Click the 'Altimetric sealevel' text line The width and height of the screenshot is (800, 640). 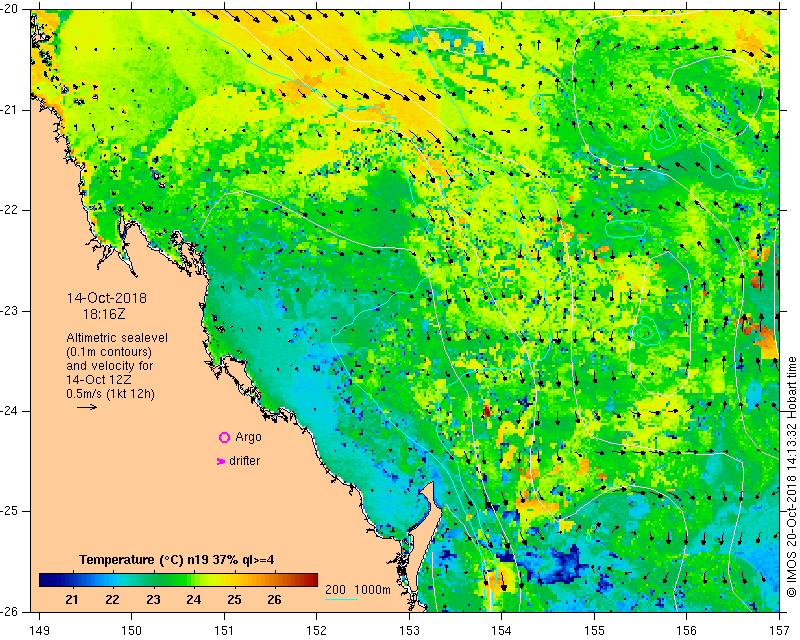(117, 338)
